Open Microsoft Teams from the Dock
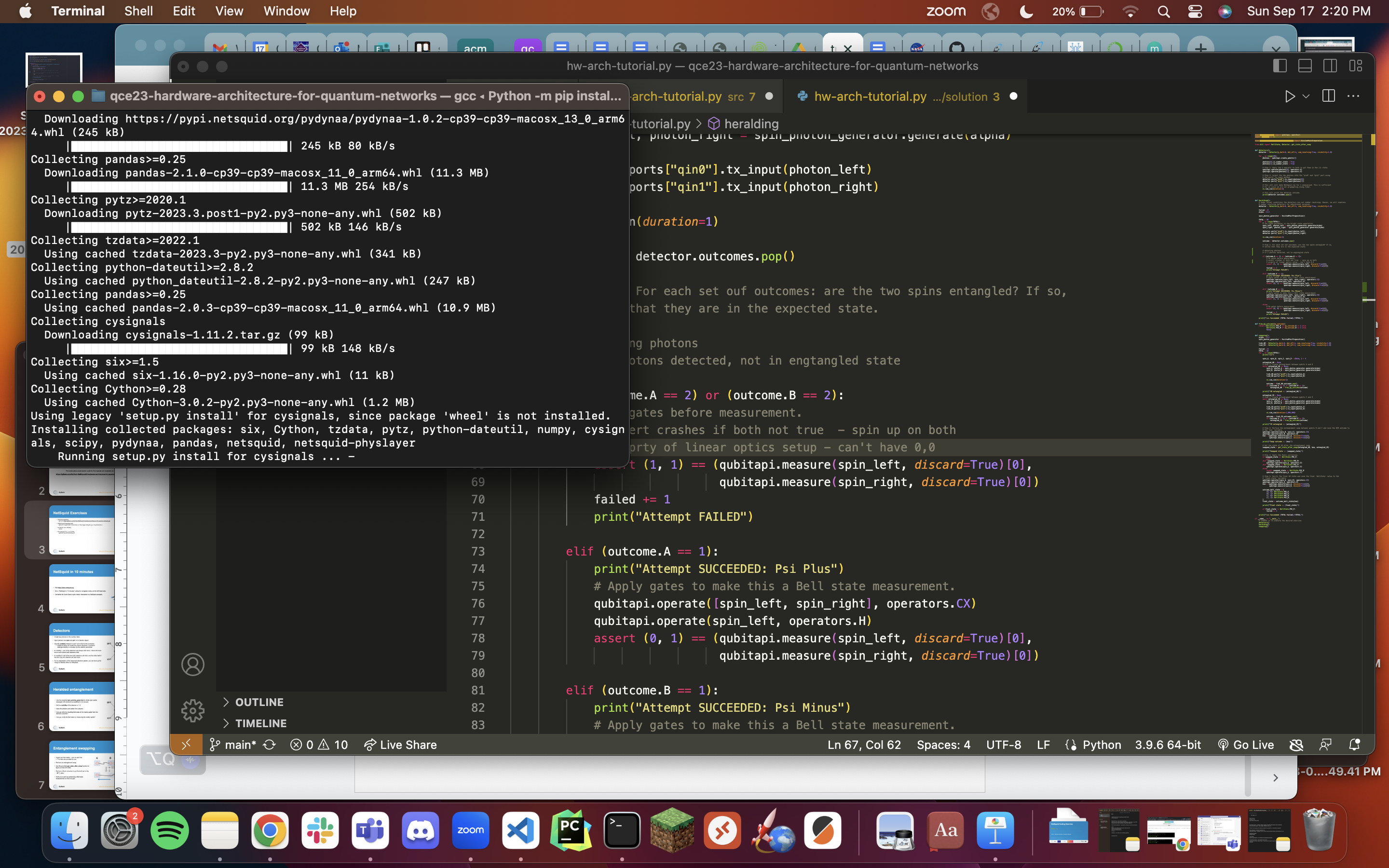This screenshot has height=868, width=1389. click(x=370, y=830)
